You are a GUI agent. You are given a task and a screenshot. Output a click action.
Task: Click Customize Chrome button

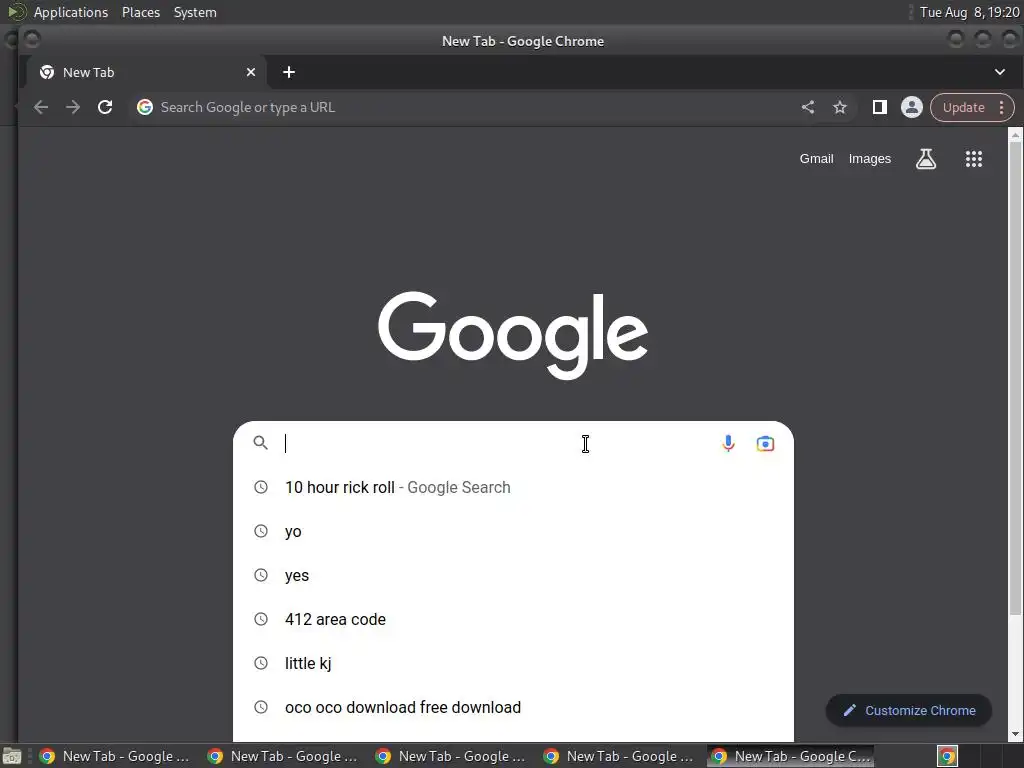[909, 711]
